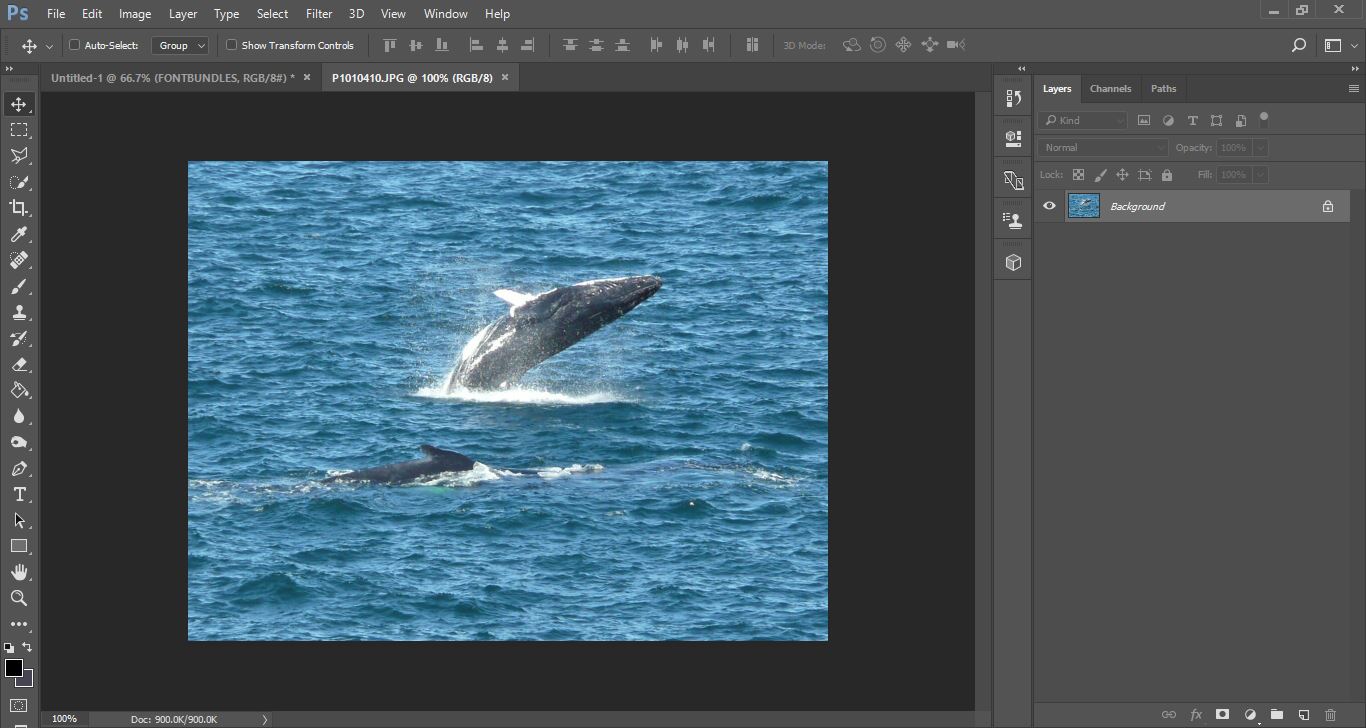Hide the Background layer with eye icon
Image resolution: width=1366 pixels, height=728 pixels.
[x=1049, y=206]
